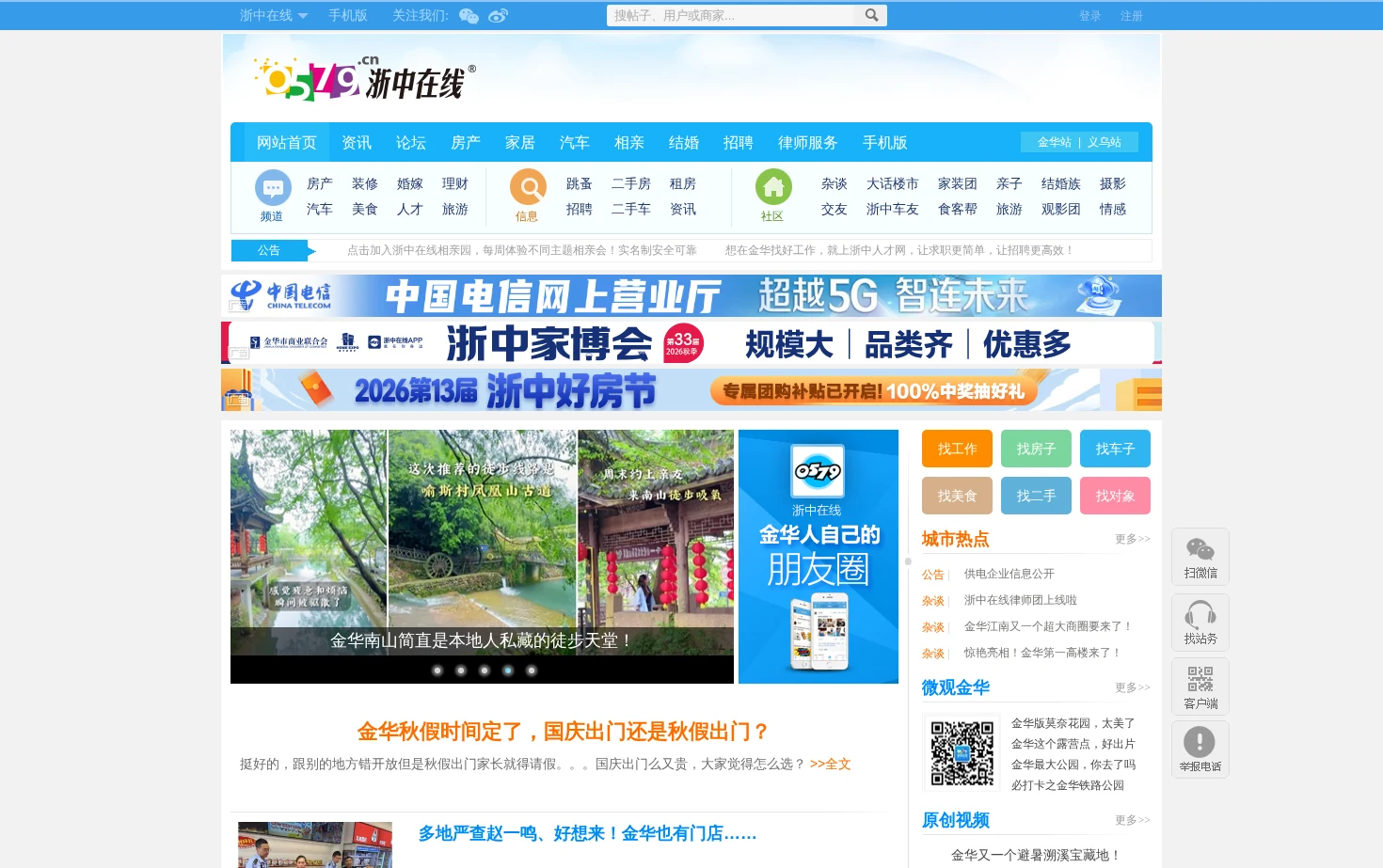
Task: Click the 找二手 button
Action: tap(1036, 496)
